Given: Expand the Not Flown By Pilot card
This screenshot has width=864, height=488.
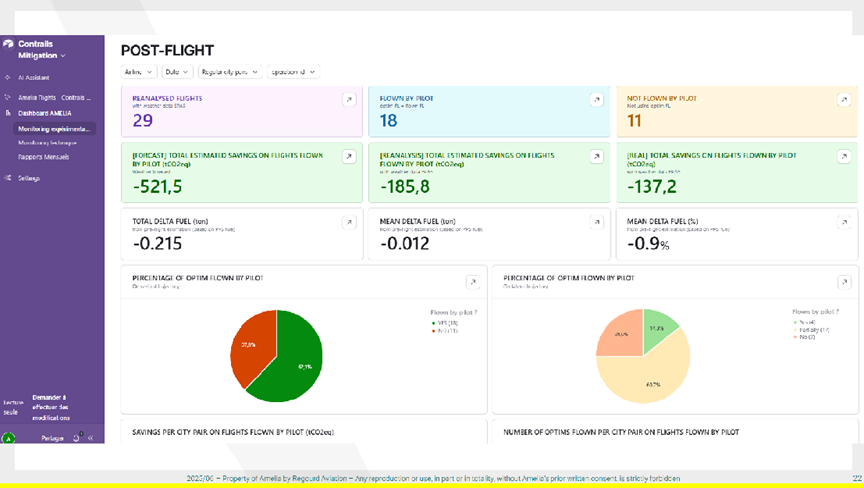Looking at the screenshot, I should tap(845, 100).
